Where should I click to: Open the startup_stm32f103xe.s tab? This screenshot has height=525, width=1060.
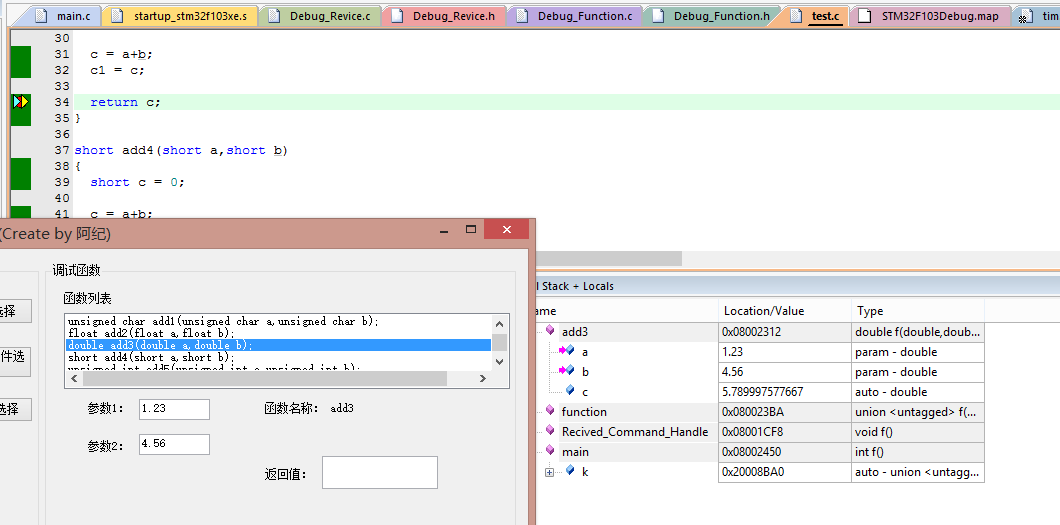pyautogui.click(x=190, y=17)
